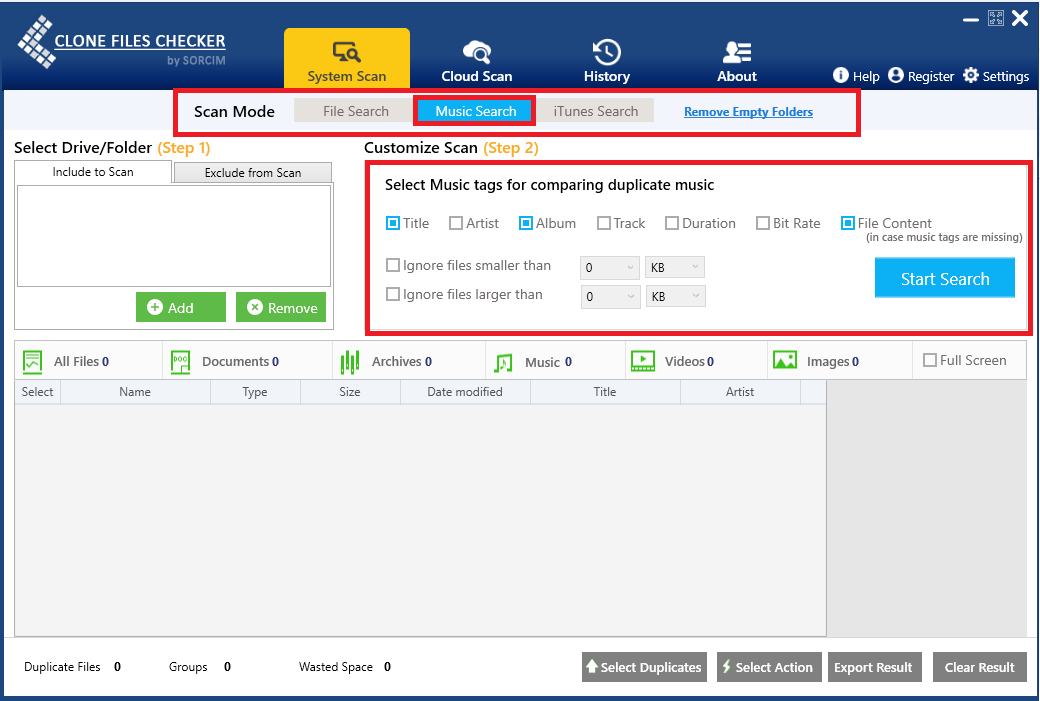Click the Select Action button
Viewport: 1040px width, 701px height.
[x=769, y=667]
